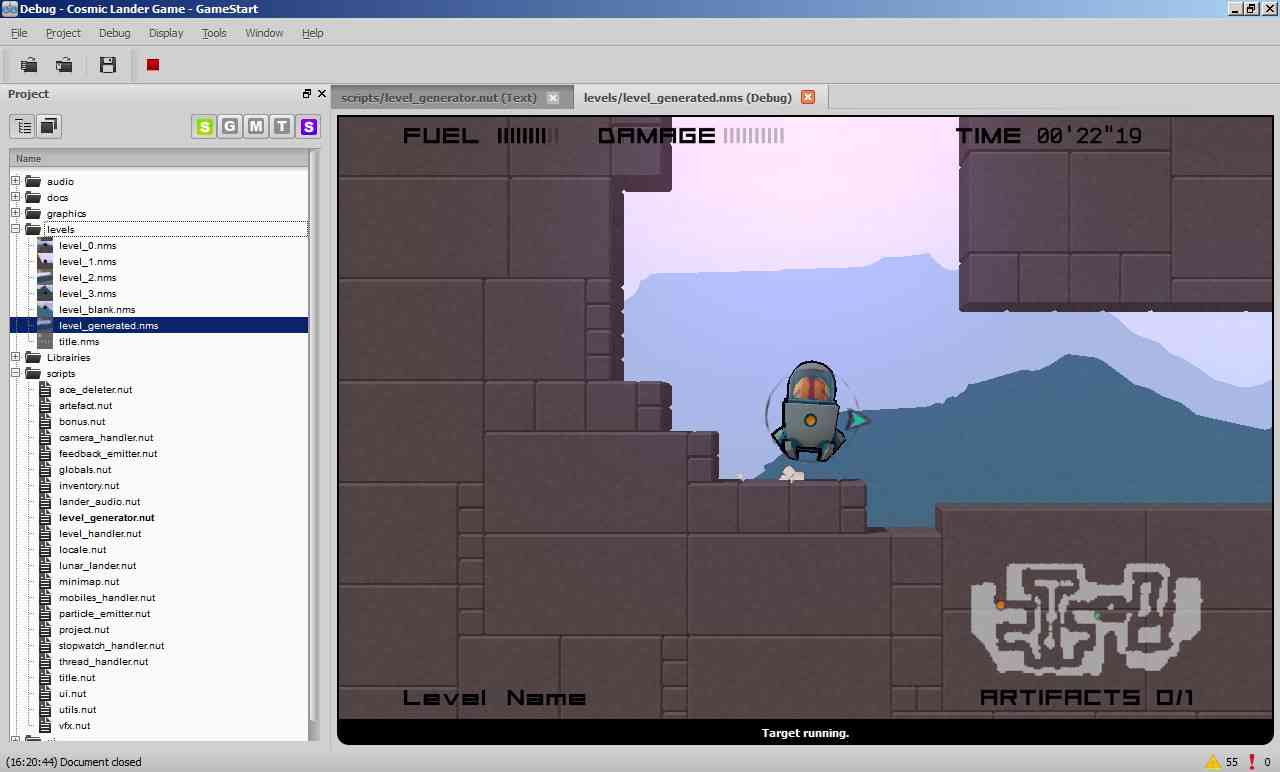Click the second open file toolbar icon
The height and width of the screenshot is (772, 1280).
(x=64, y=65)
